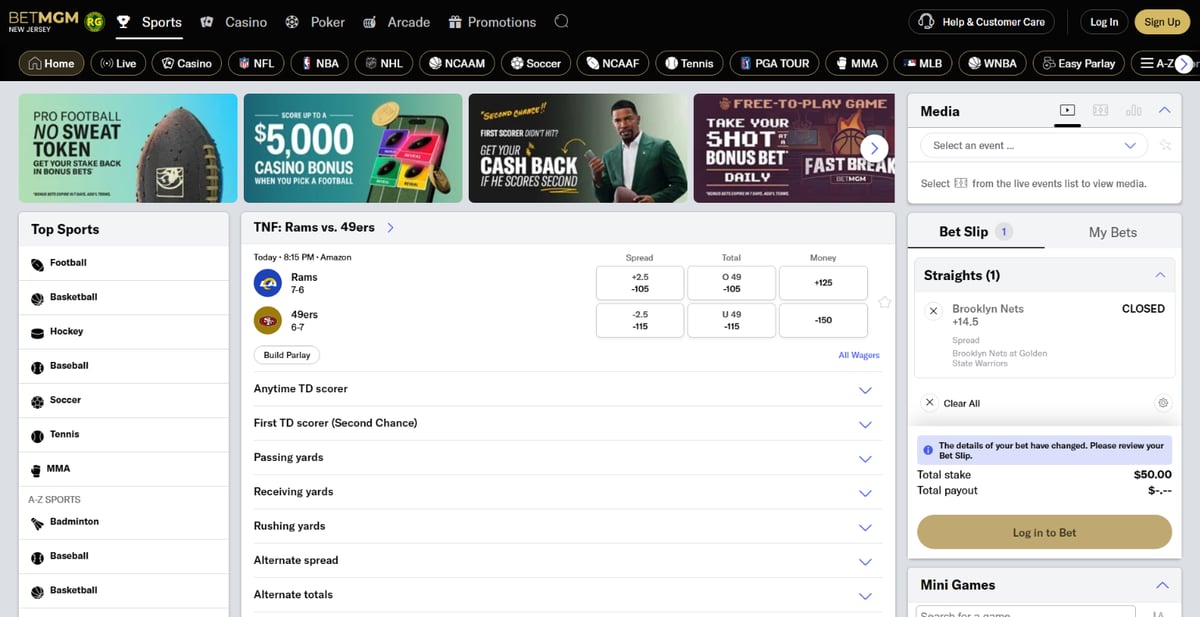Screen dimensions: 1200x617
Task: Expand the Anytime TD scorer market
Action: (x=568, y=389)
